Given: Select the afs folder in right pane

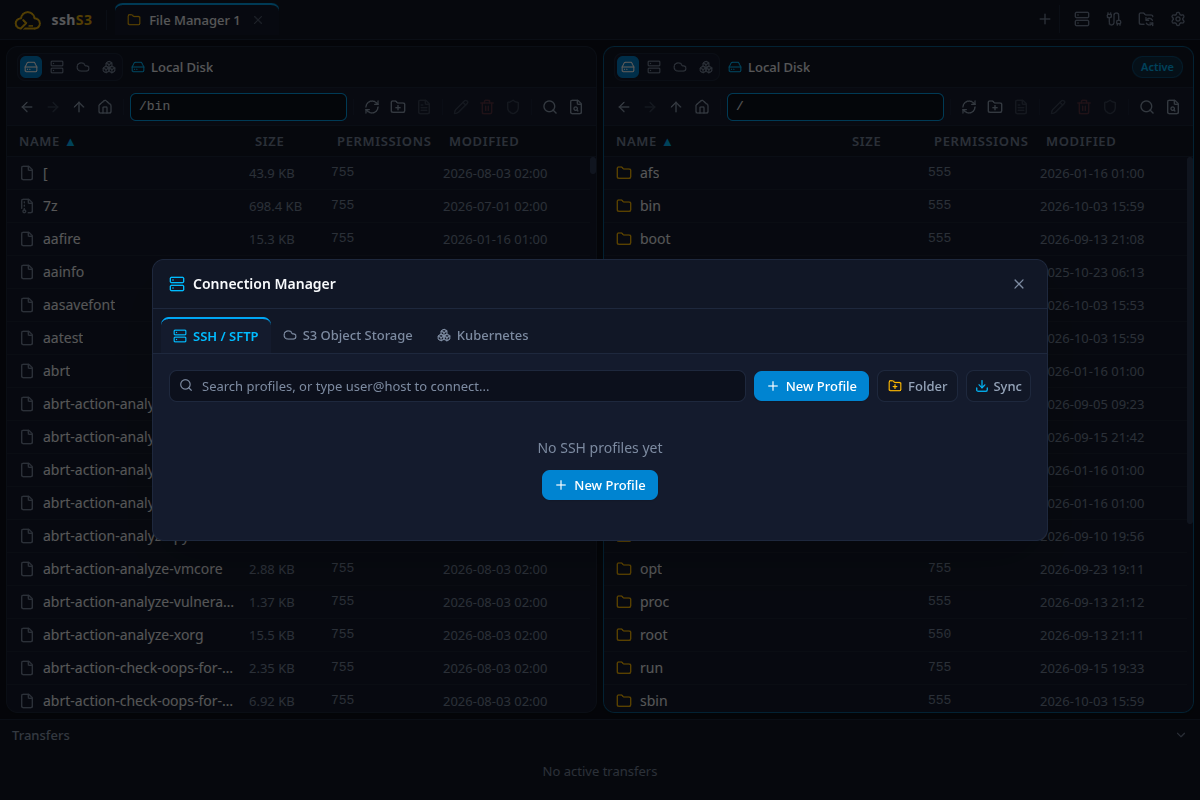Looking at the screenshot, I should [x=895, y=173].
